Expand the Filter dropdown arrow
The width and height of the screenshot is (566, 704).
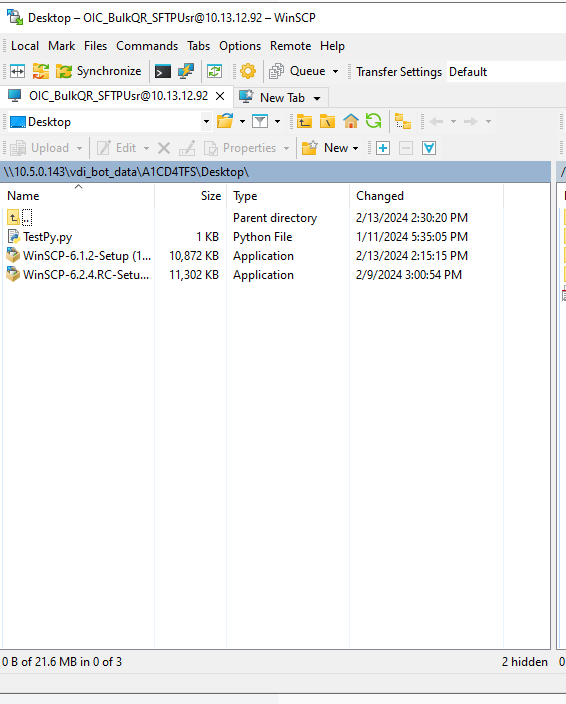point(277,121)
